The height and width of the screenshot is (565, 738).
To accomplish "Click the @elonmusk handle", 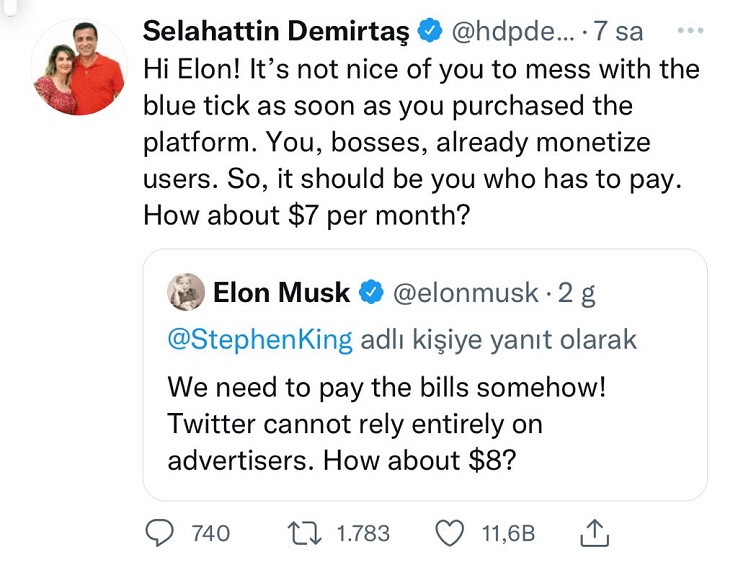I will coord(463,293).
